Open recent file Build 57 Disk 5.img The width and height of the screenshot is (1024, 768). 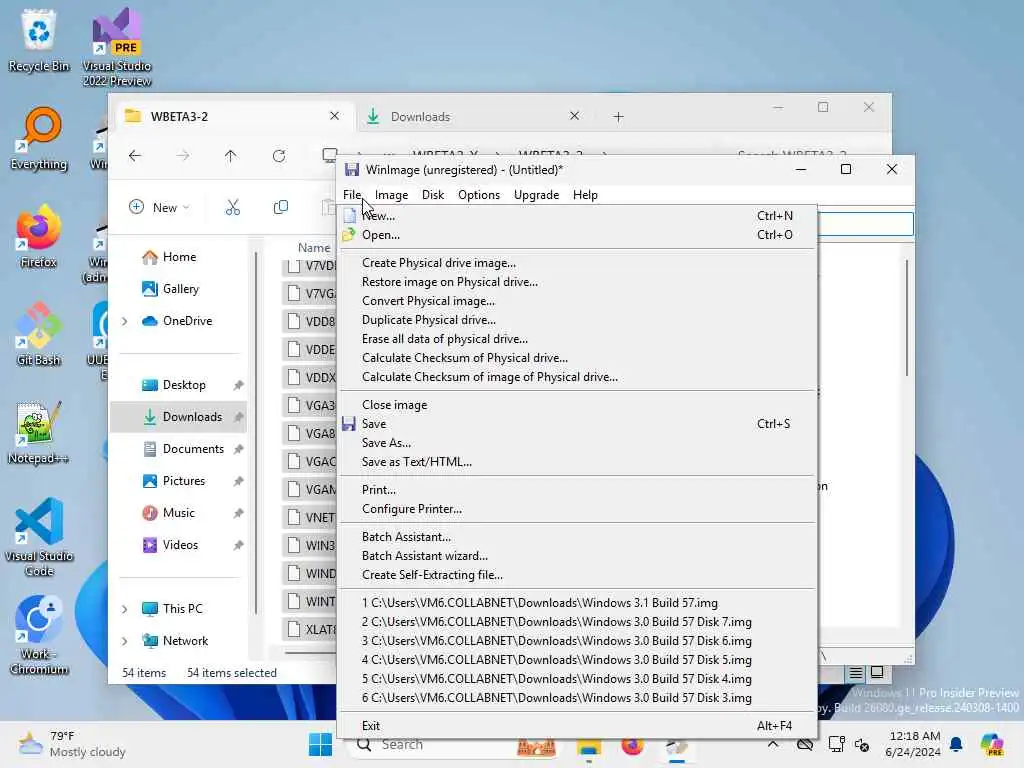pos(577,659)
